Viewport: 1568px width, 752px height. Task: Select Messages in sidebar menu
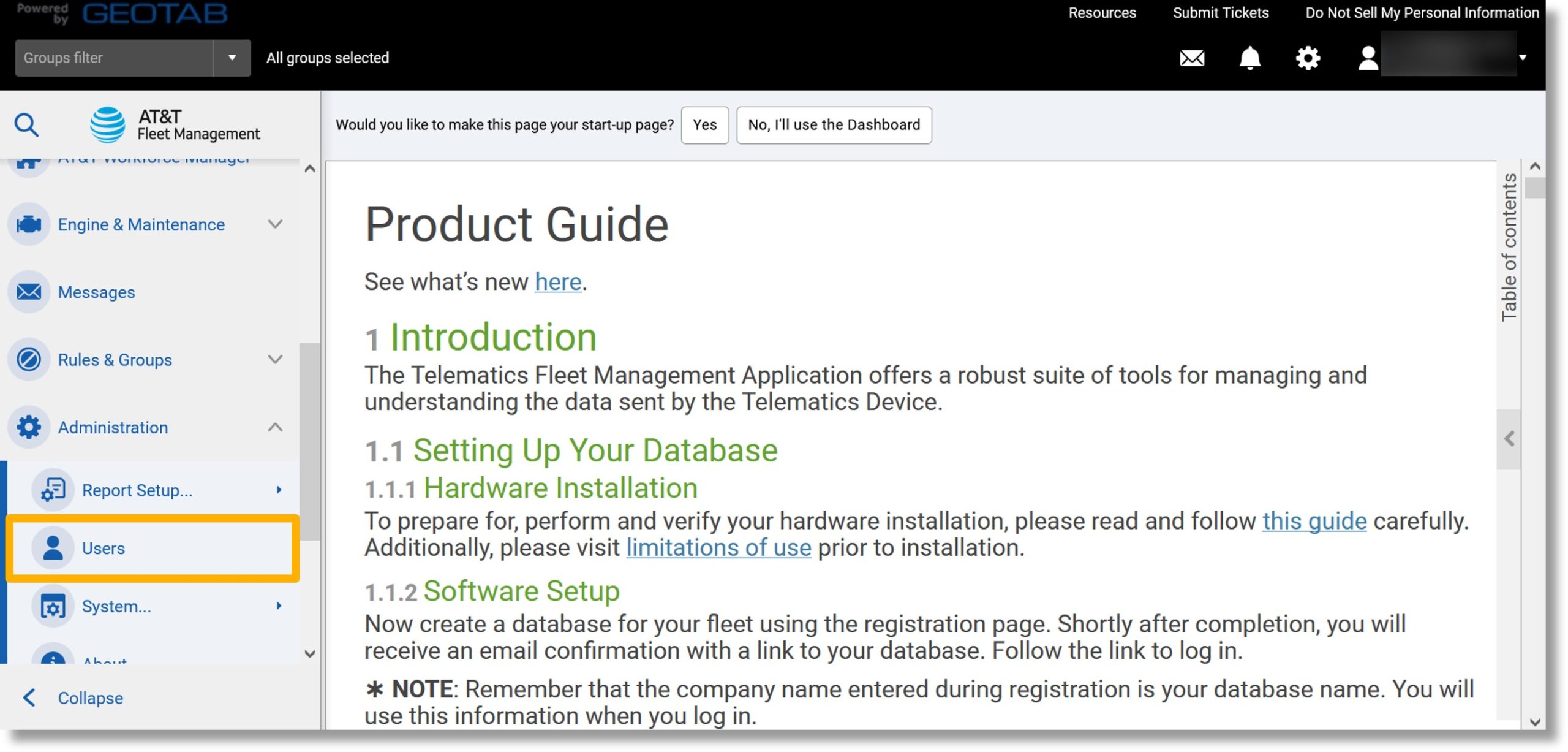[x=96, y=292]
